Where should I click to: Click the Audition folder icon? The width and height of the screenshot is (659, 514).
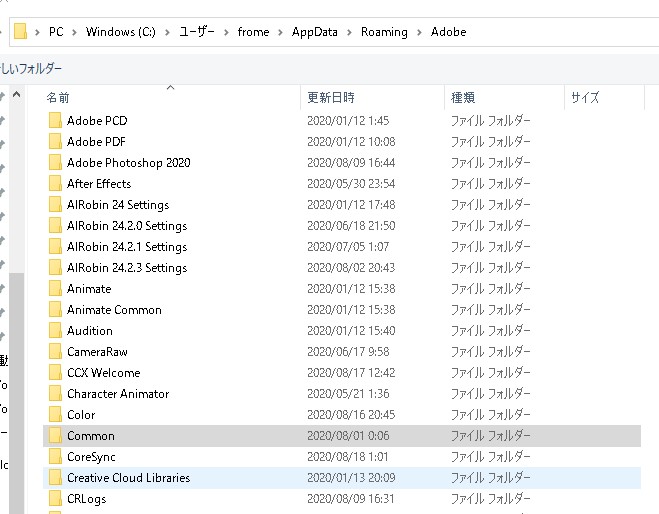click(55, 331)
